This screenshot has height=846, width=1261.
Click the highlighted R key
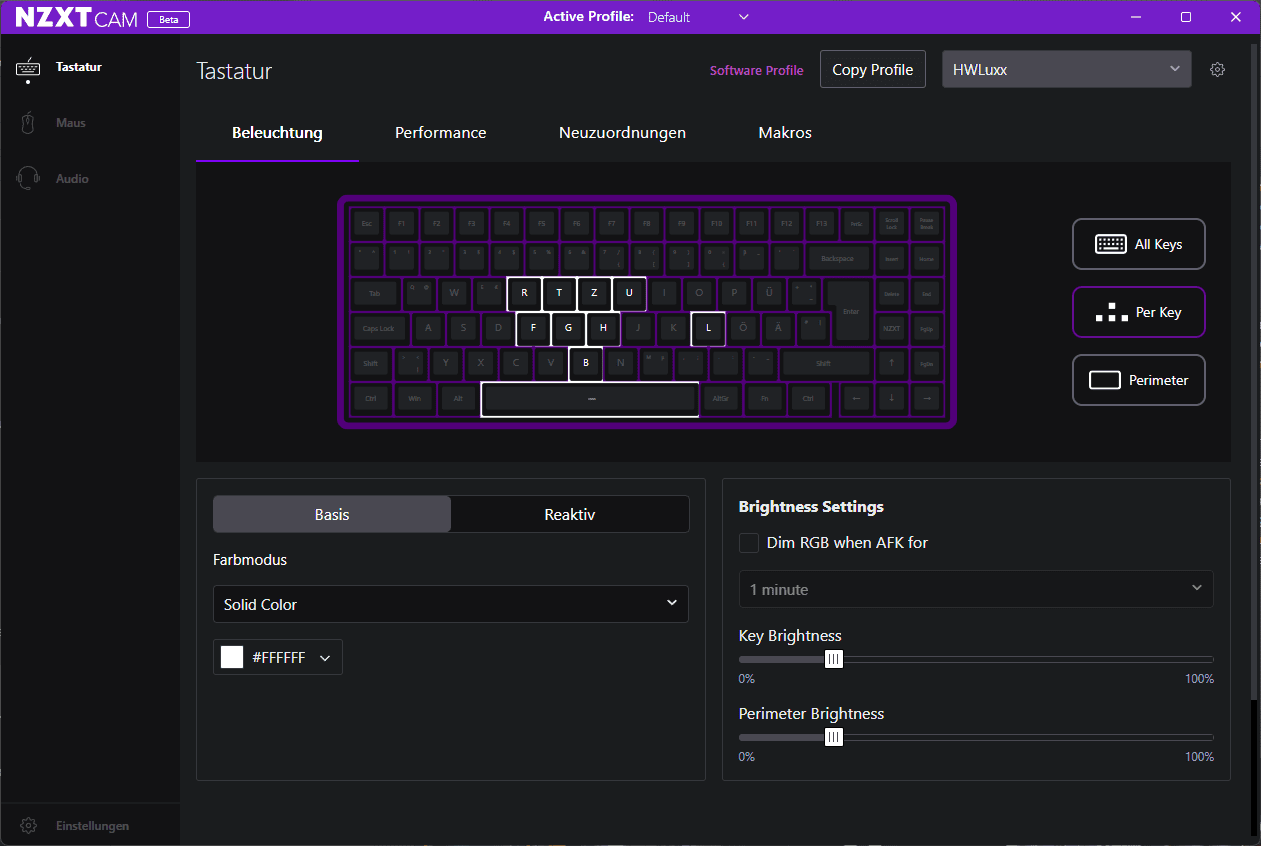pos(524,293)
